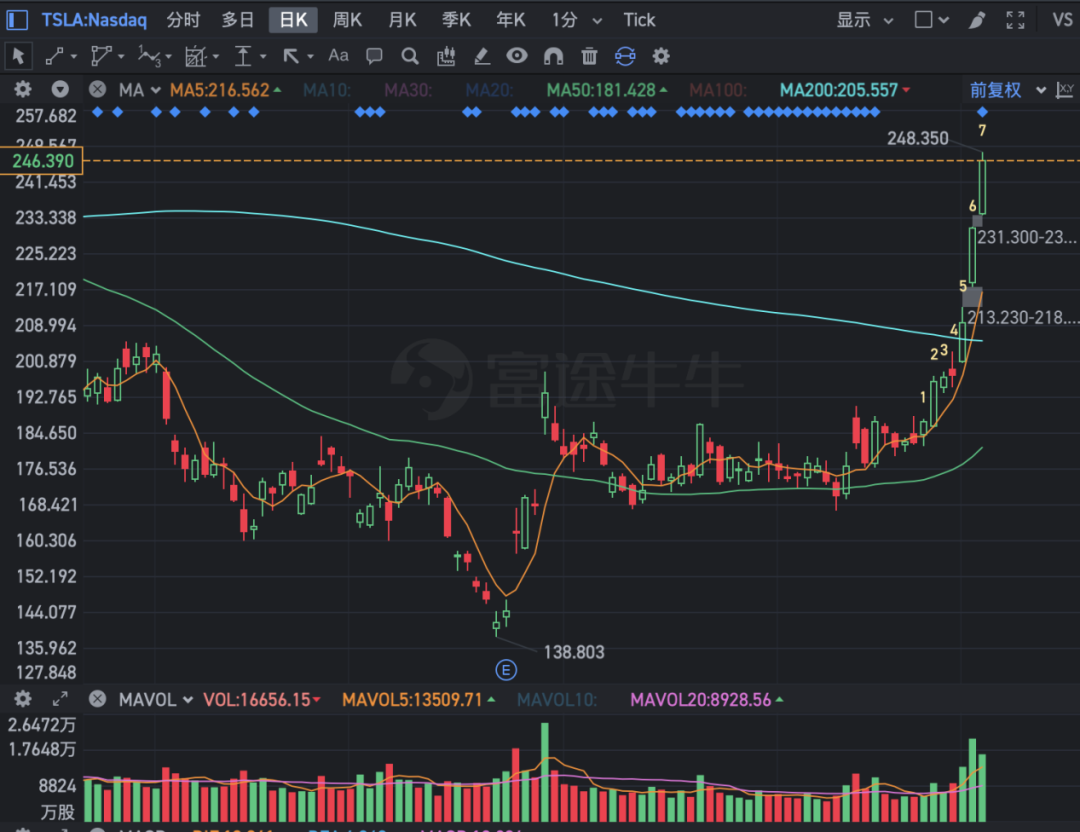The width and height of the screenshot is (1080, 832).
Task: Open the candlestick ruler measure tool
Action: (446, 56)
